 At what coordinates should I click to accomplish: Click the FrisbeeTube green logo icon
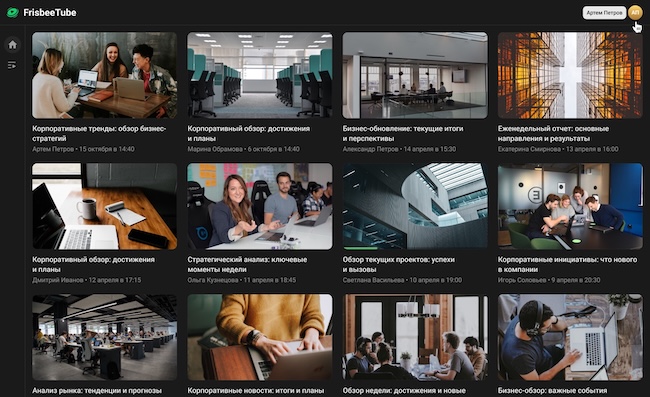[x=12, y=13]
